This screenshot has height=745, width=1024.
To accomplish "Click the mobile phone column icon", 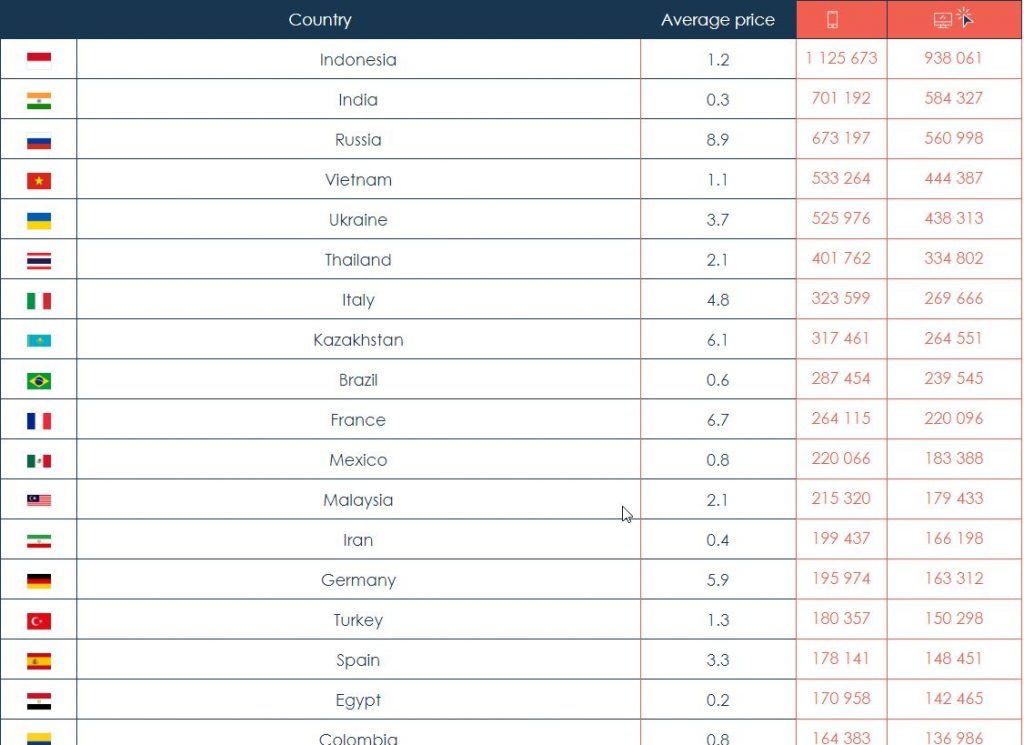I will pyautogui.click(x=832, y=20).
